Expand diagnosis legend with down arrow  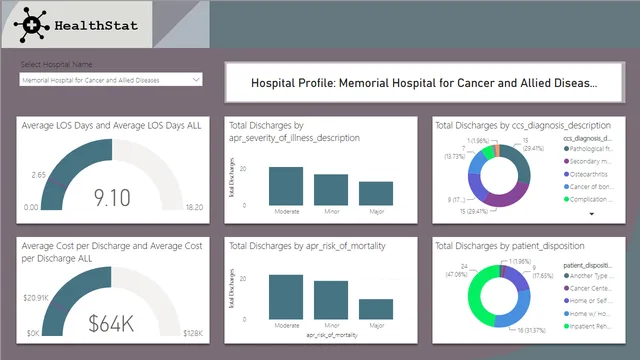tap(591, 214)
